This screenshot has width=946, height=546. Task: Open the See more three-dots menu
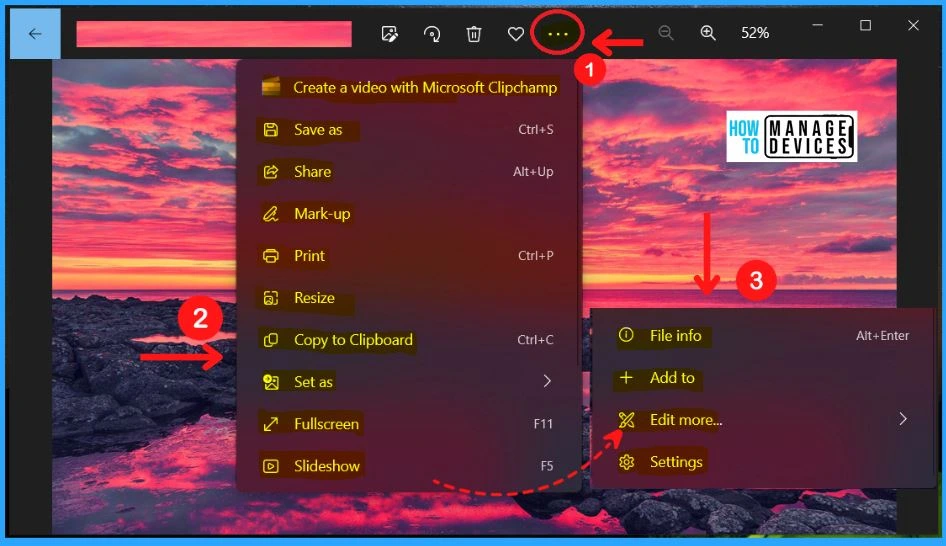pos(557,34)
